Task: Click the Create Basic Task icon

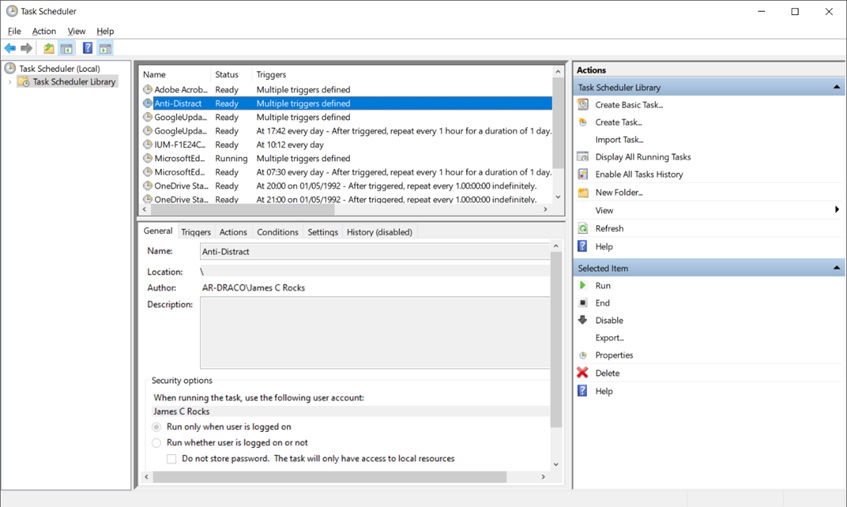Action: click(x=583, y=105)
